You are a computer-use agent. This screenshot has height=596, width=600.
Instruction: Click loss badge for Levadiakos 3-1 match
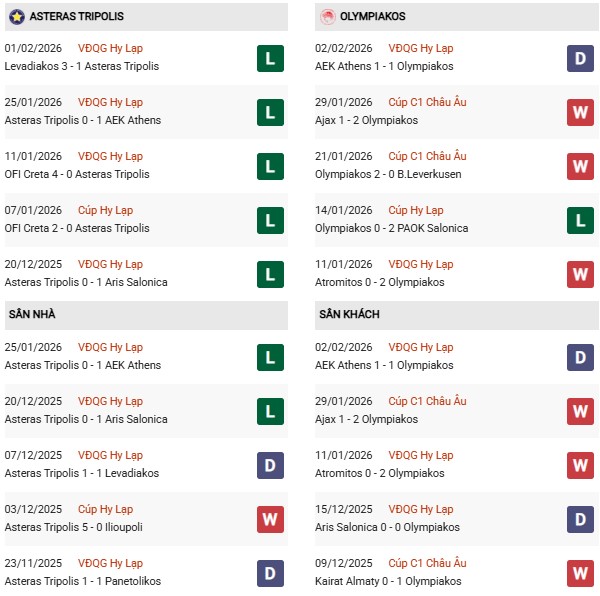coord(269,58)
